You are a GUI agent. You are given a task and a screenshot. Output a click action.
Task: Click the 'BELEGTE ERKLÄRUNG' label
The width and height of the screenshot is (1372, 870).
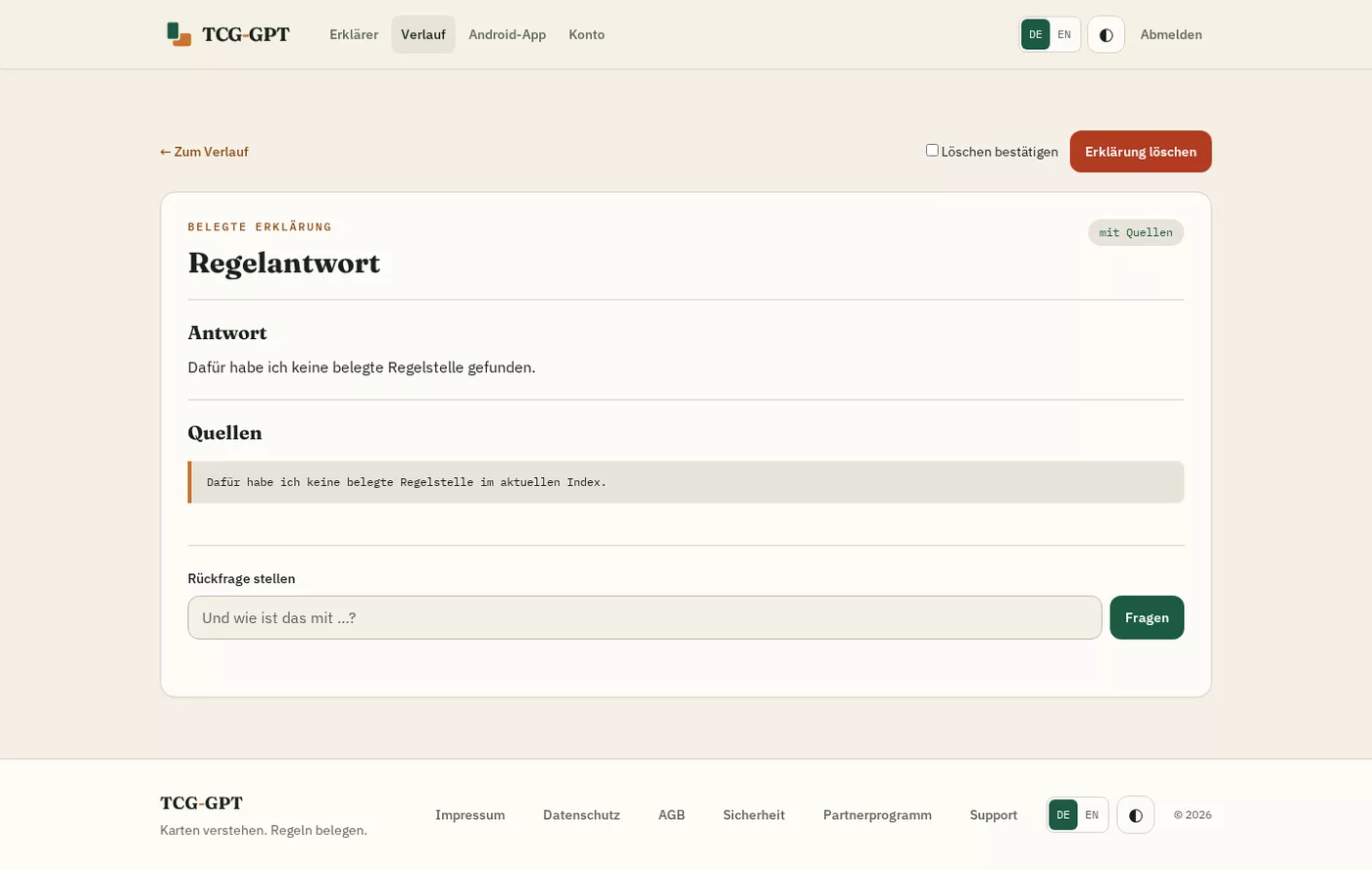260,226
